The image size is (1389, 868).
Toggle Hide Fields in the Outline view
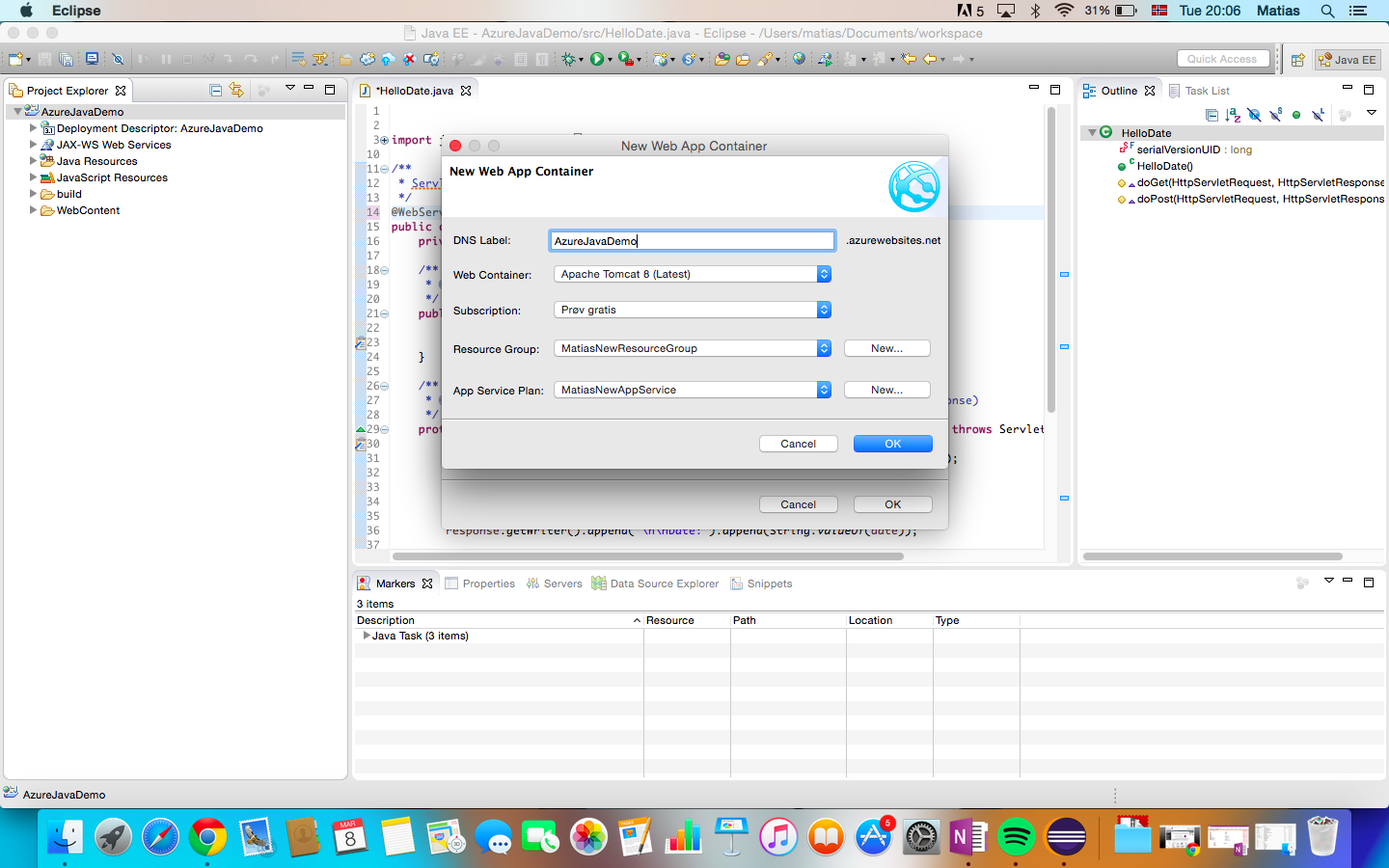click(1254, 115)
